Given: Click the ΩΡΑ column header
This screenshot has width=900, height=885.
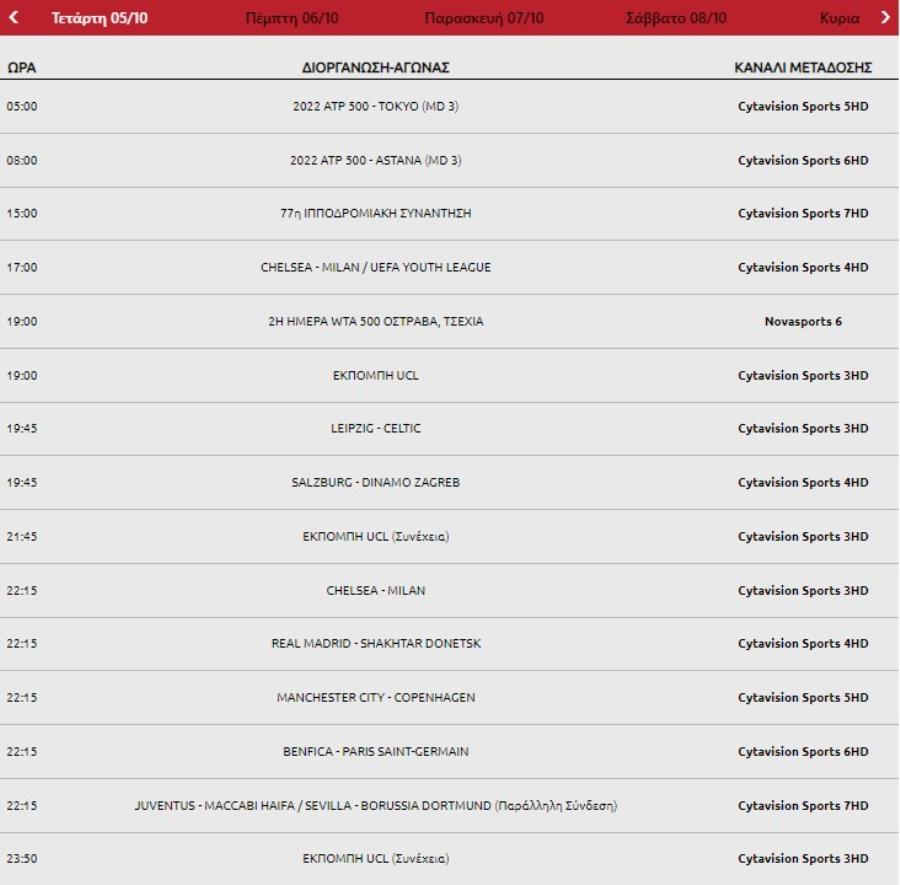Looking at the screenshot, I should [x=22, y=68].
